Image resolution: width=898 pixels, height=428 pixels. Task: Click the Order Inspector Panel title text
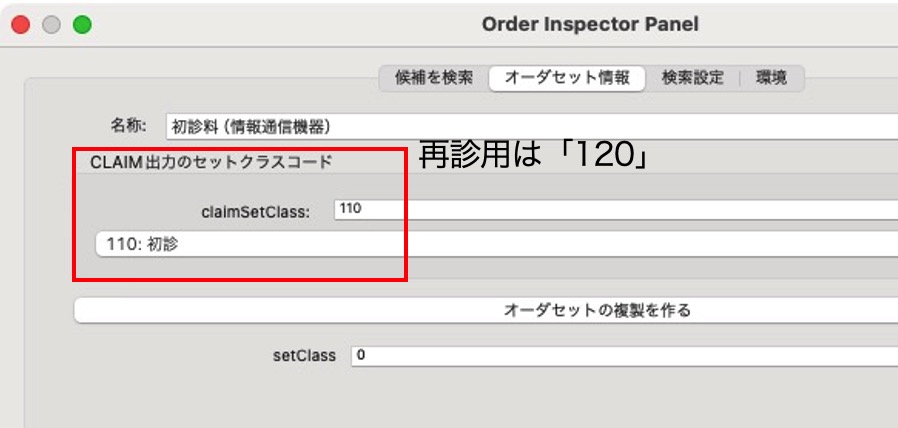[x=590, y=24]
